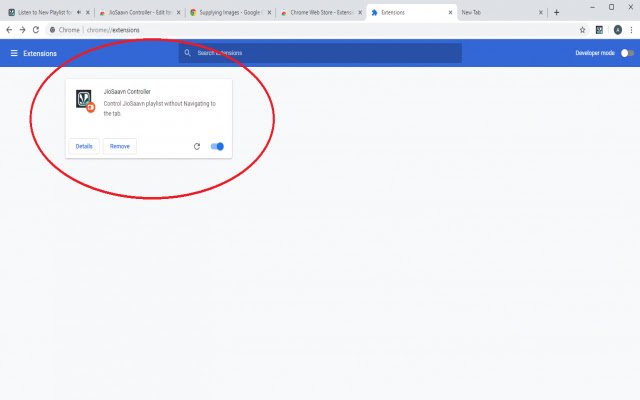Open JioSaavn Controller Details
The height and width of the screenshot is (400, 640).
pyautogui.click(x=84, y=146)
